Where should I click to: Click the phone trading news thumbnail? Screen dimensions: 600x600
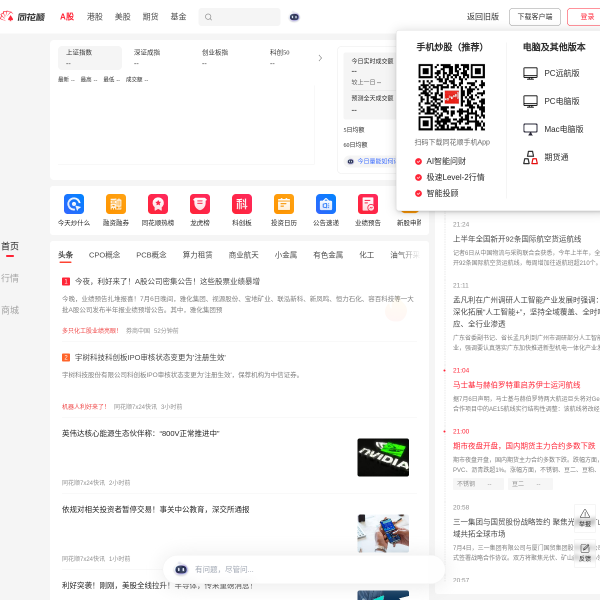tap(383, 533)
